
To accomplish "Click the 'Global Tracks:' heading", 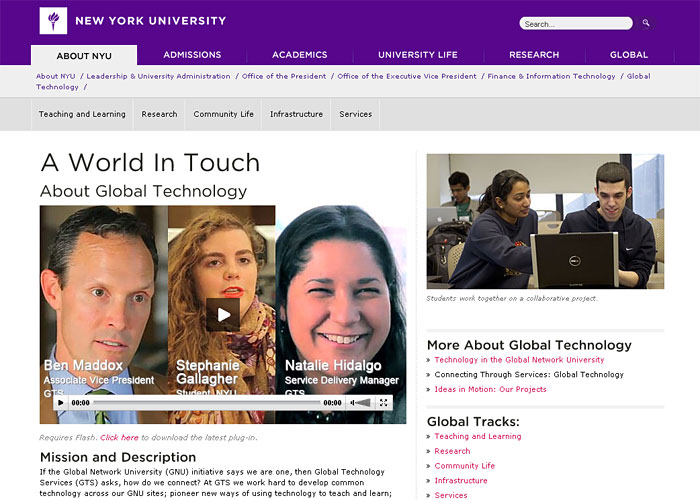I will pos(473,421).
